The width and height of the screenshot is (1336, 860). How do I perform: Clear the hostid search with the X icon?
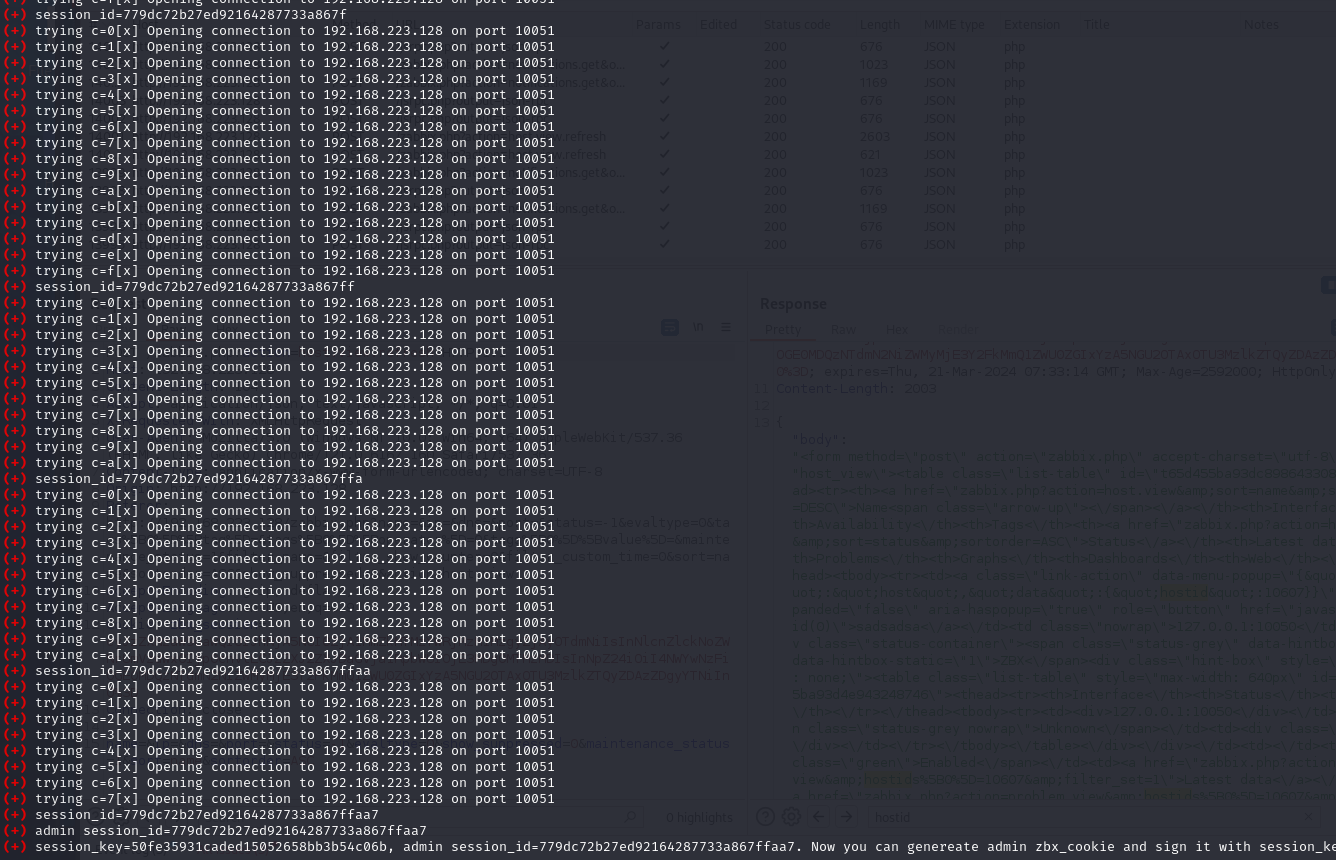1308,817
